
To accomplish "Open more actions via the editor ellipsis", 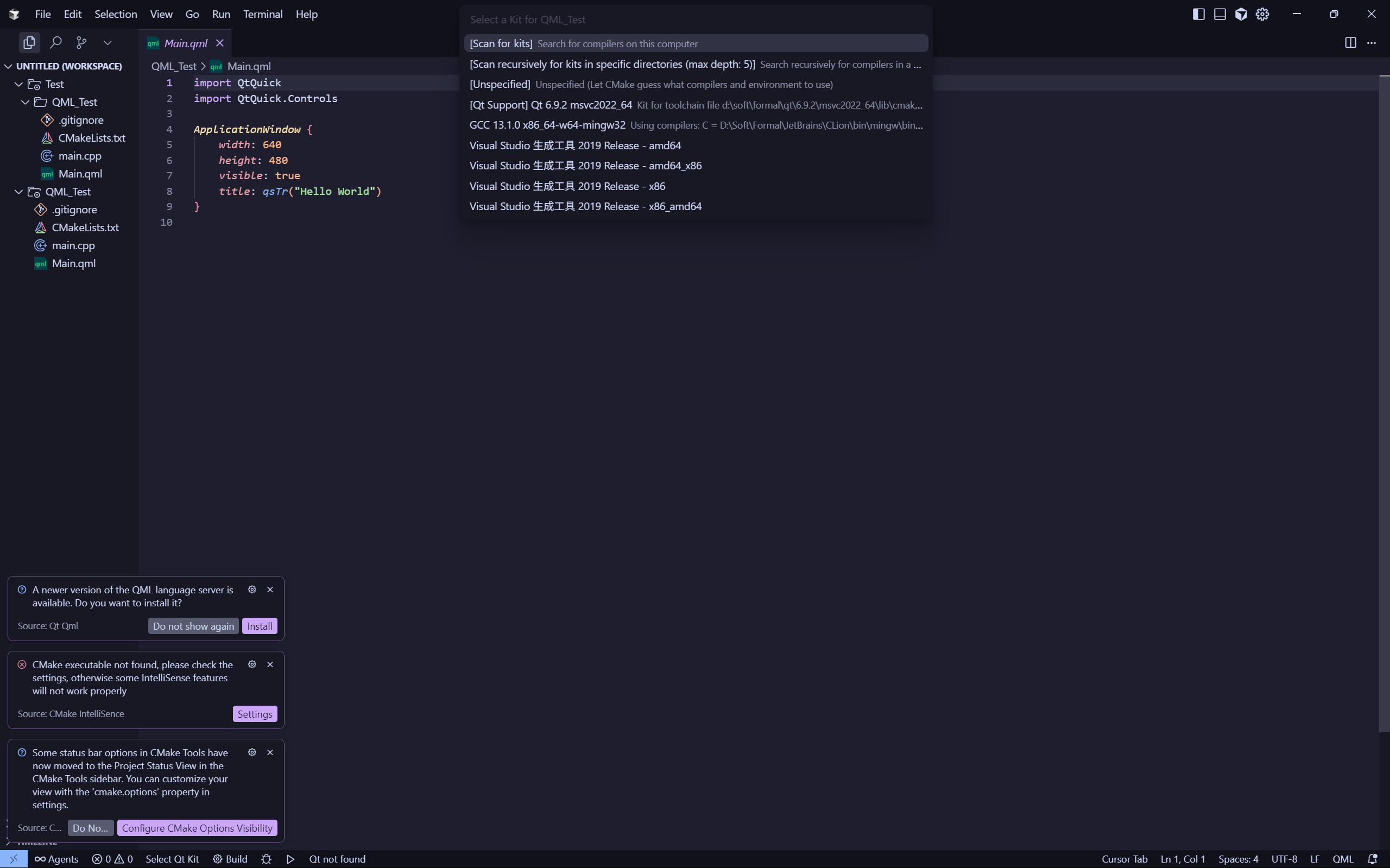I will click(x=1372, y=42).
